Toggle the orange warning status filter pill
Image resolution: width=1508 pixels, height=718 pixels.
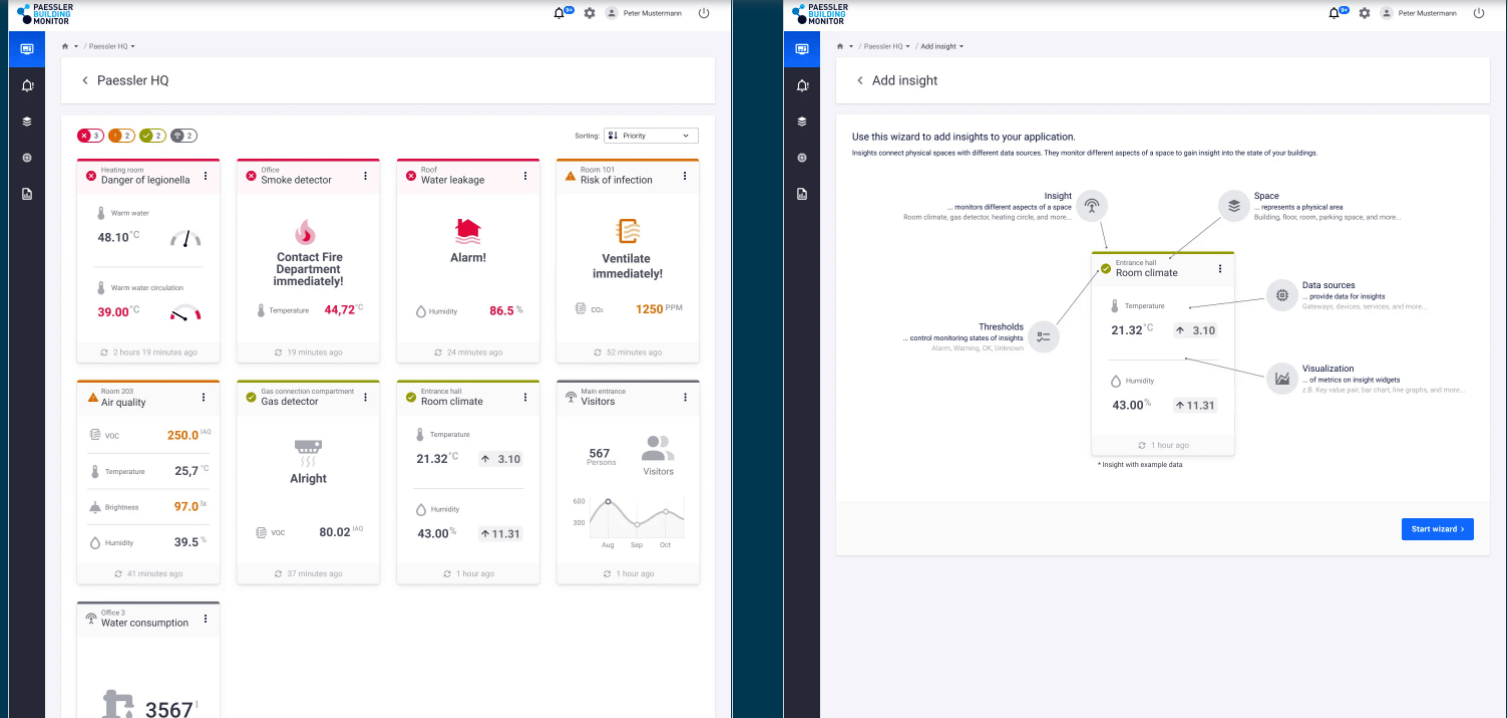pos(121,136)
